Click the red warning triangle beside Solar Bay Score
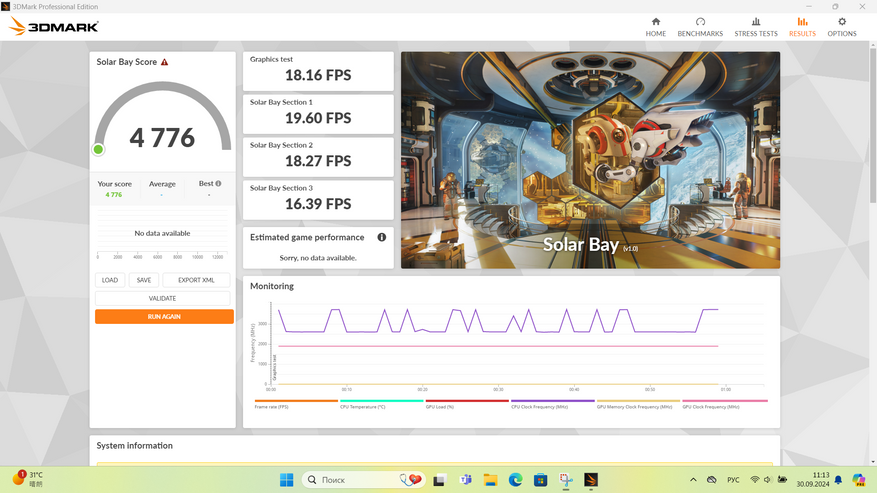The height and width of the screenshot is (493, 877). (164, 62)
